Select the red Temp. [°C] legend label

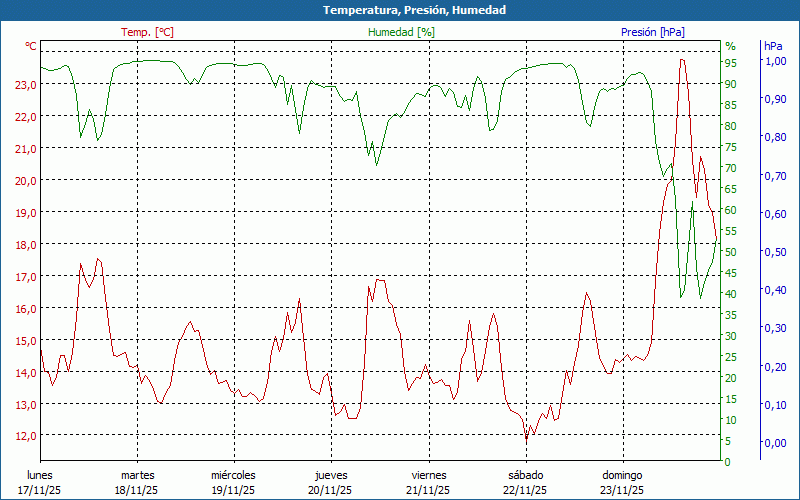coord(147,32)
